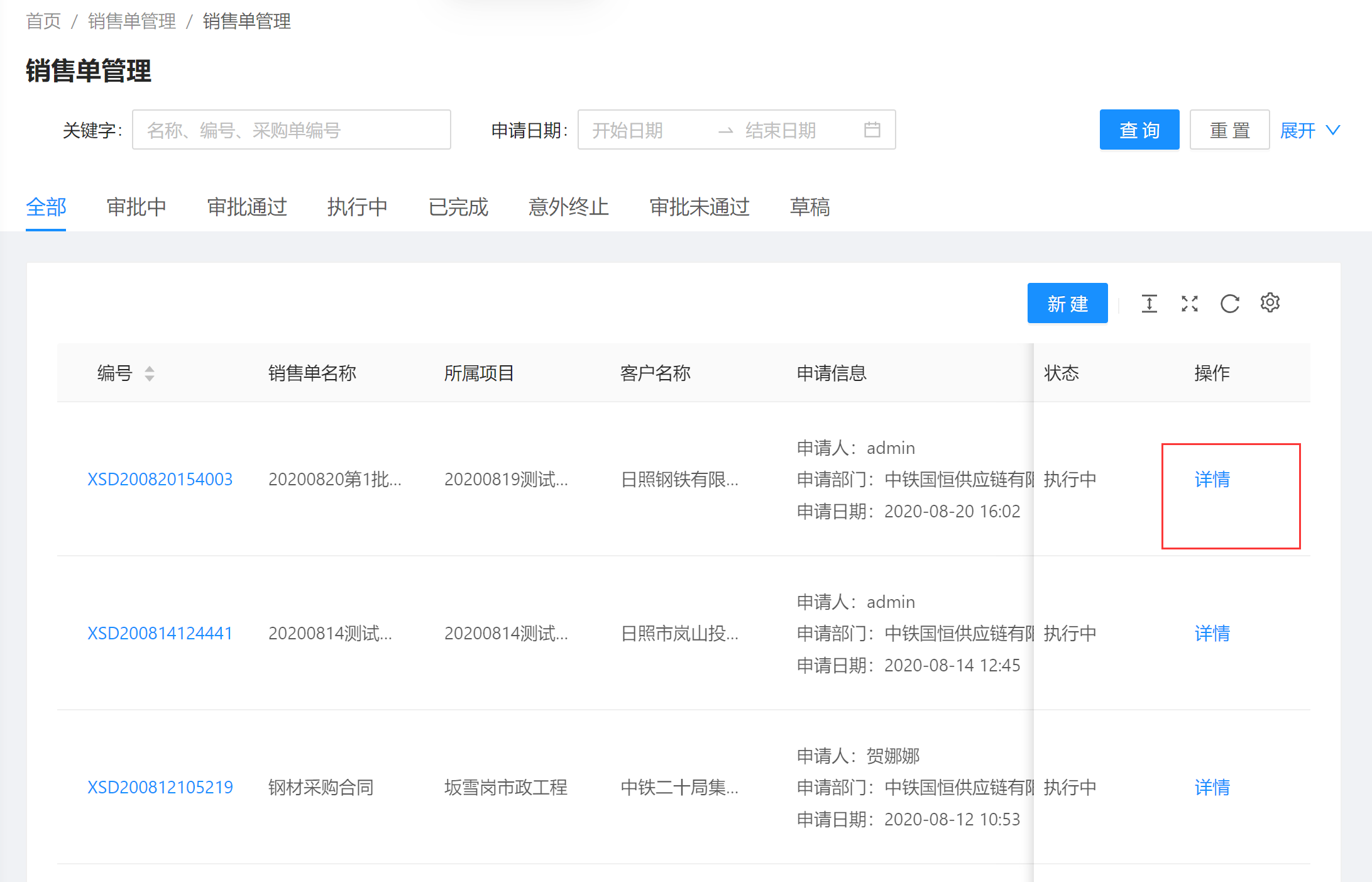Click the 查询 search button
This screenshot has width=1372, height=882.
click(x=1139, y=130)
